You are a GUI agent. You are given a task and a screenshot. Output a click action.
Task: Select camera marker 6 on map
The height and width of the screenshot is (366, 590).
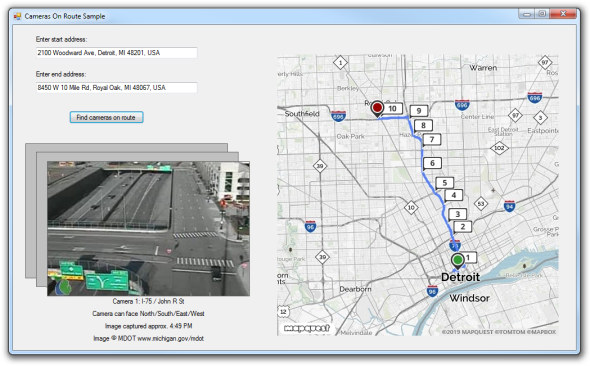[432, 163]
